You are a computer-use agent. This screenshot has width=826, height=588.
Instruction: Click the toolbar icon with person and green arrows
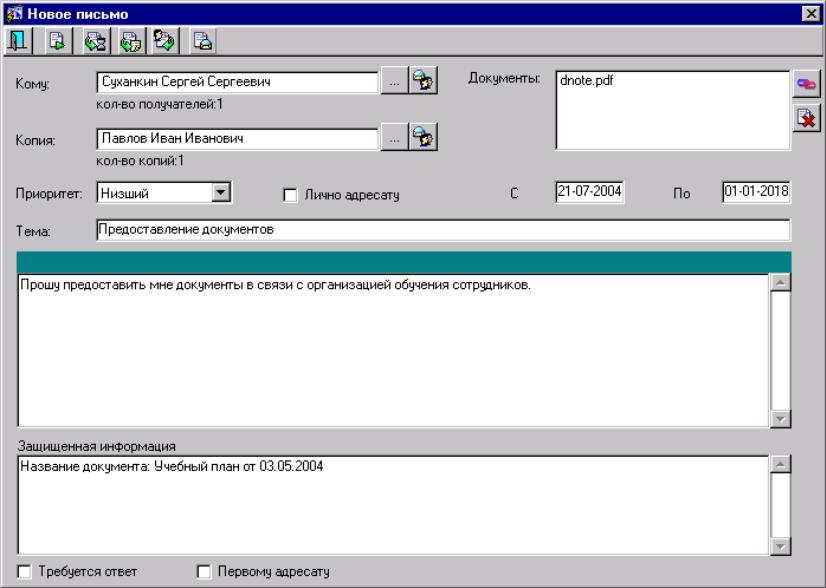click(164, 41)
